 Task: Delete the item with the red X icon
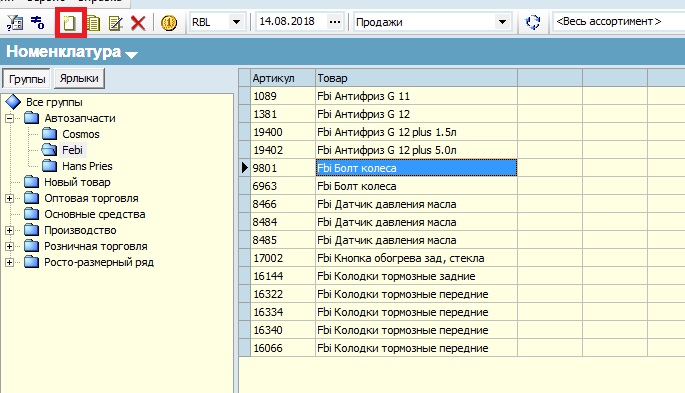[138, 23]
